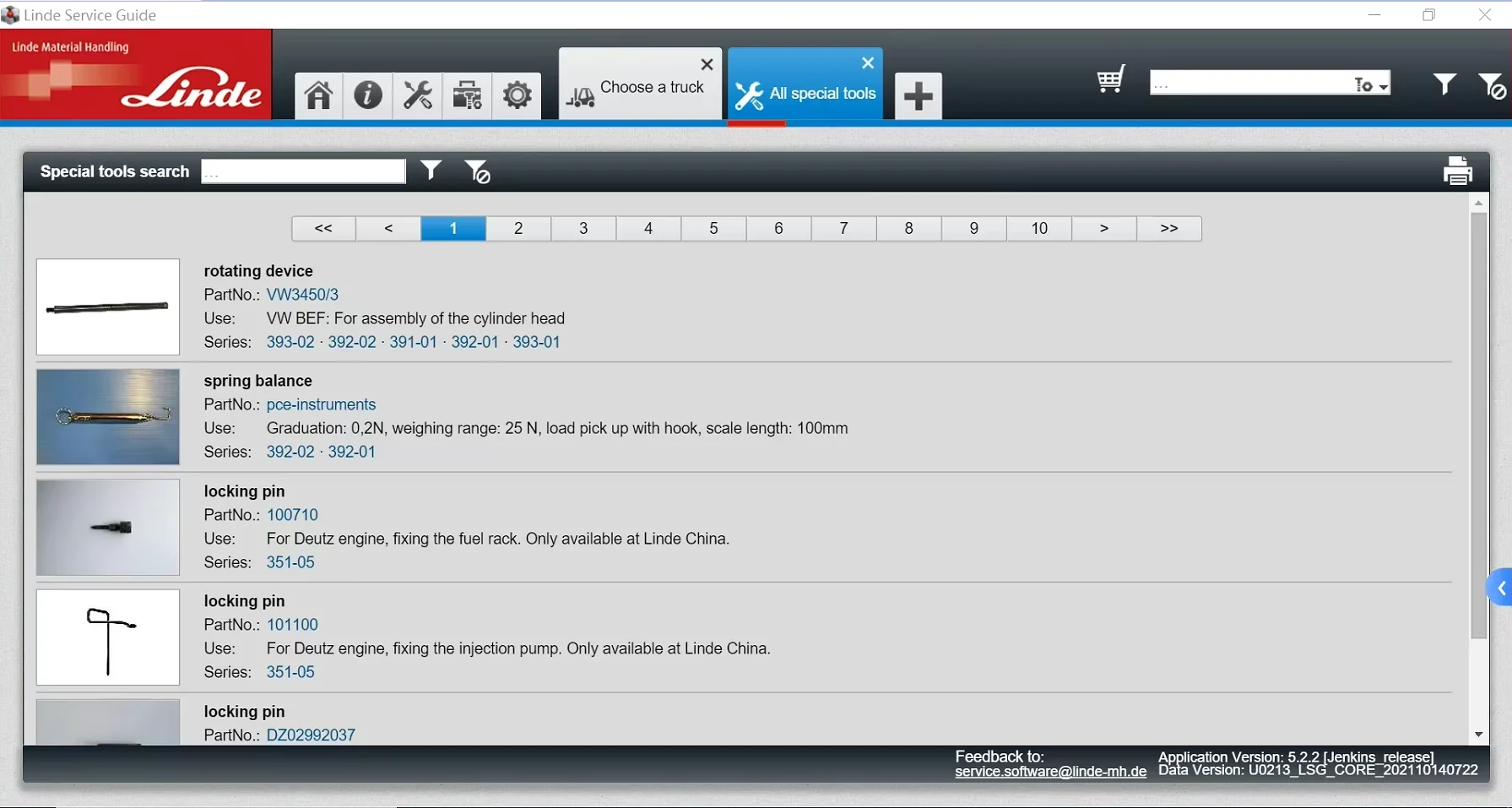This screenshot has height=808, width=1512.
Task: Open series 391-01 link
Action: (x=413, y=342)
